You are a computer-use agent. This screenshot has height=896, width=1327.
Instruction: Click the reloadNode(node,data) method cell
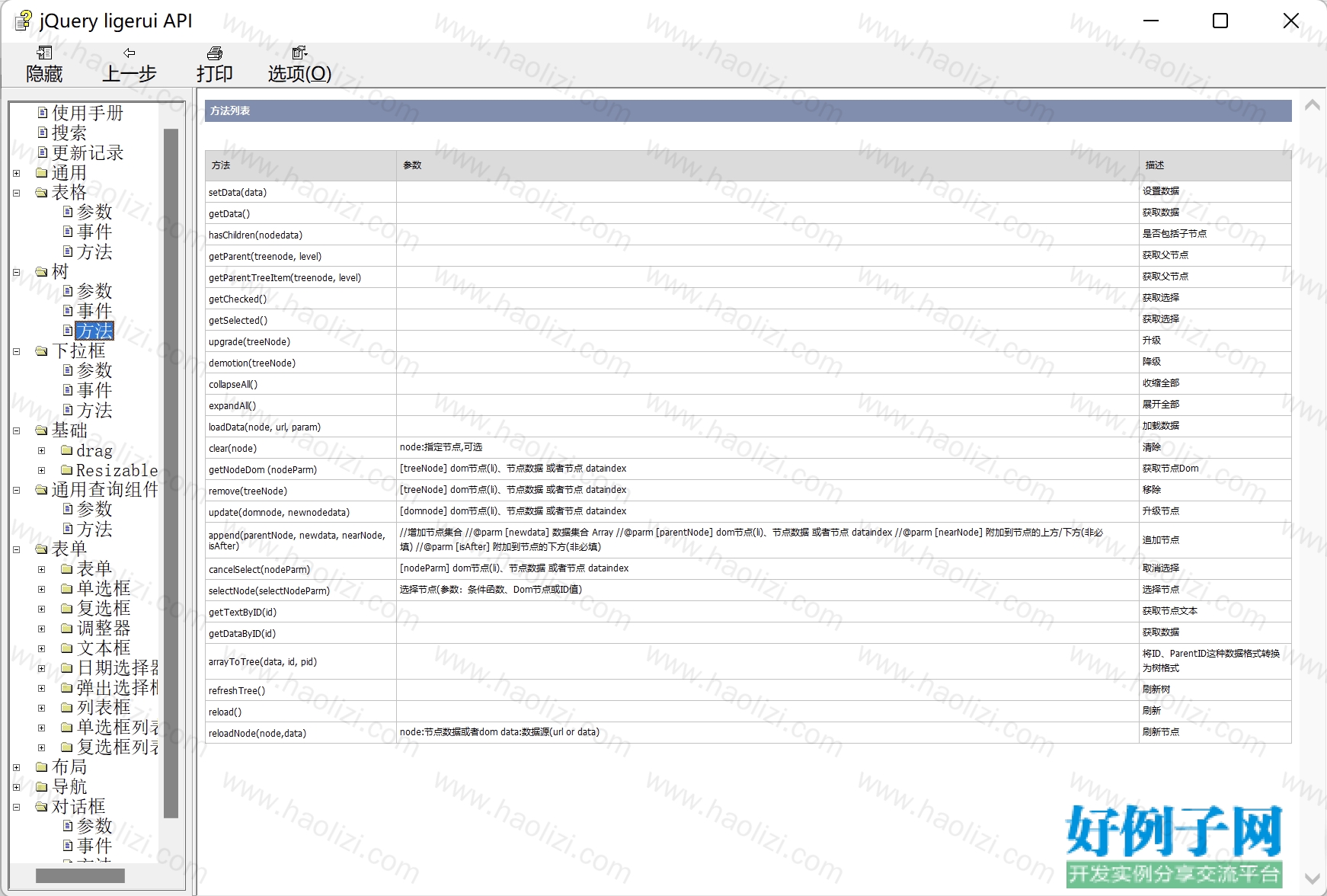click(301, 733)
